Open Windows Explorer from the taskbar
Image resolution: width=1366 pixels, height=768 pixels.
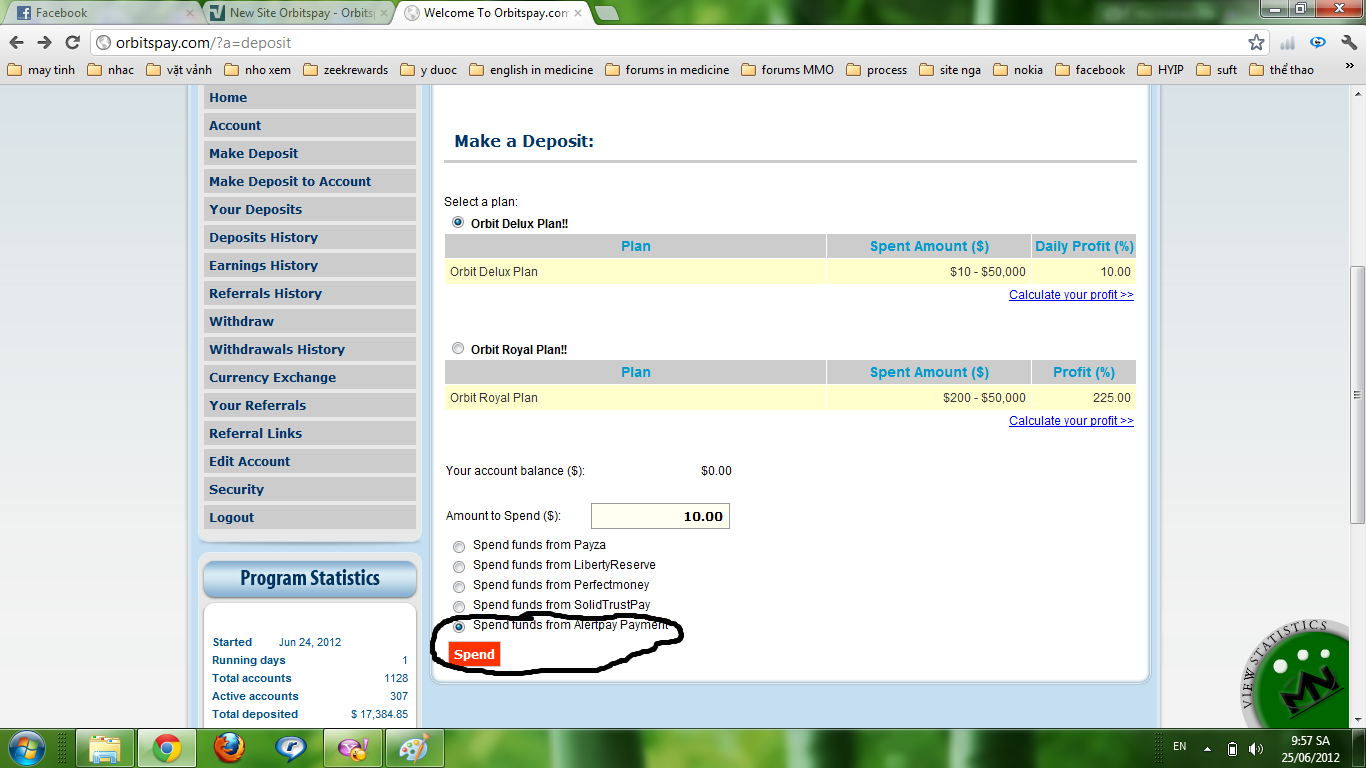click(105, 748)
